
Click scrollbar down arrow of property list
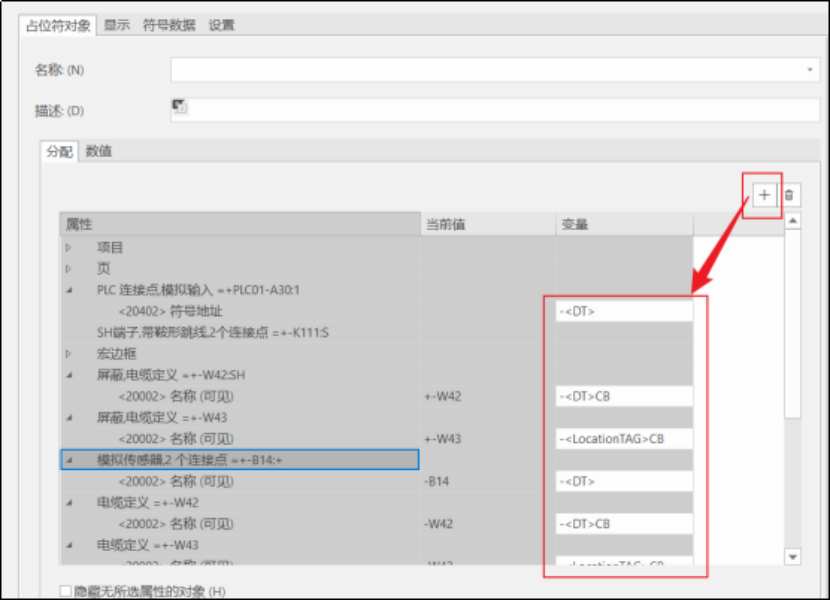(x=792, y=557)
